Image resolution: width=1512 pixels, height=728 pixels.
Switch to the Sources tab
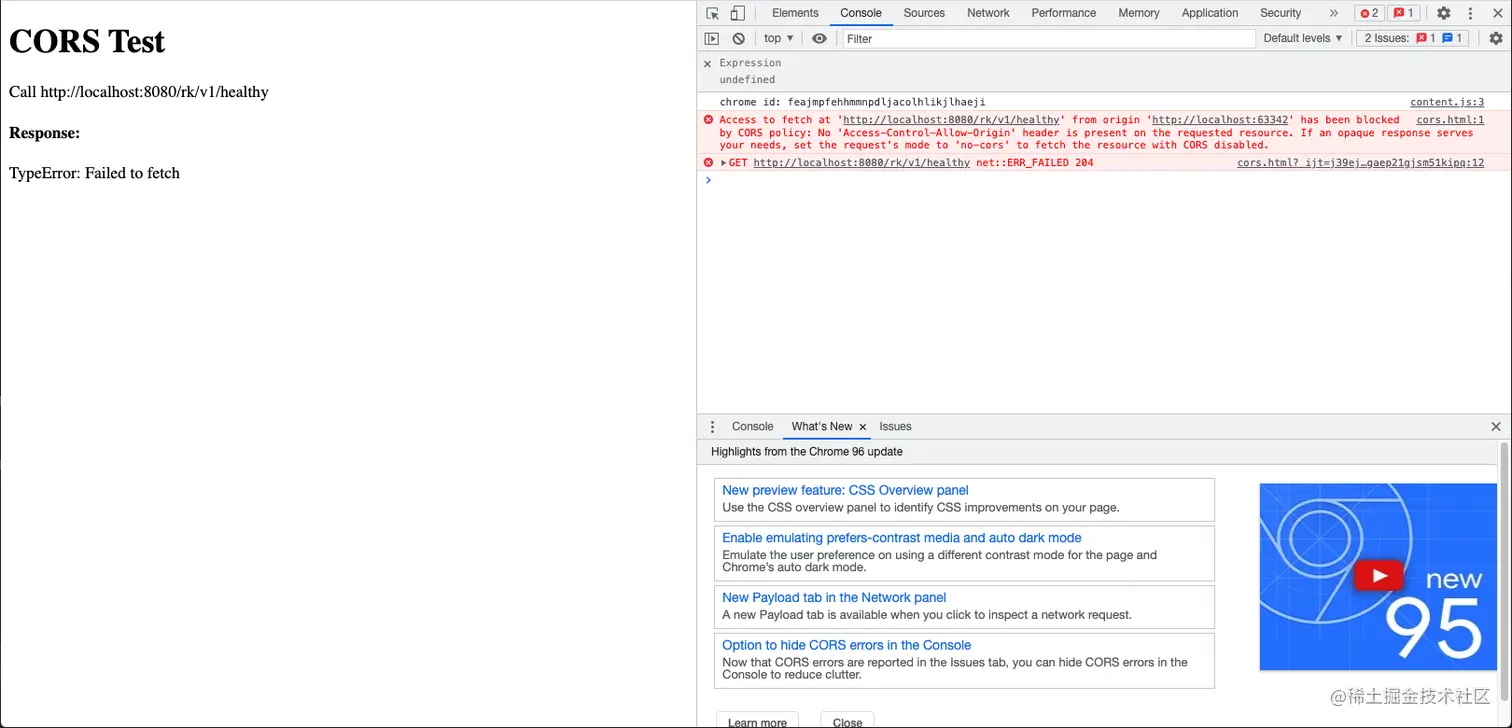[924, 13]
